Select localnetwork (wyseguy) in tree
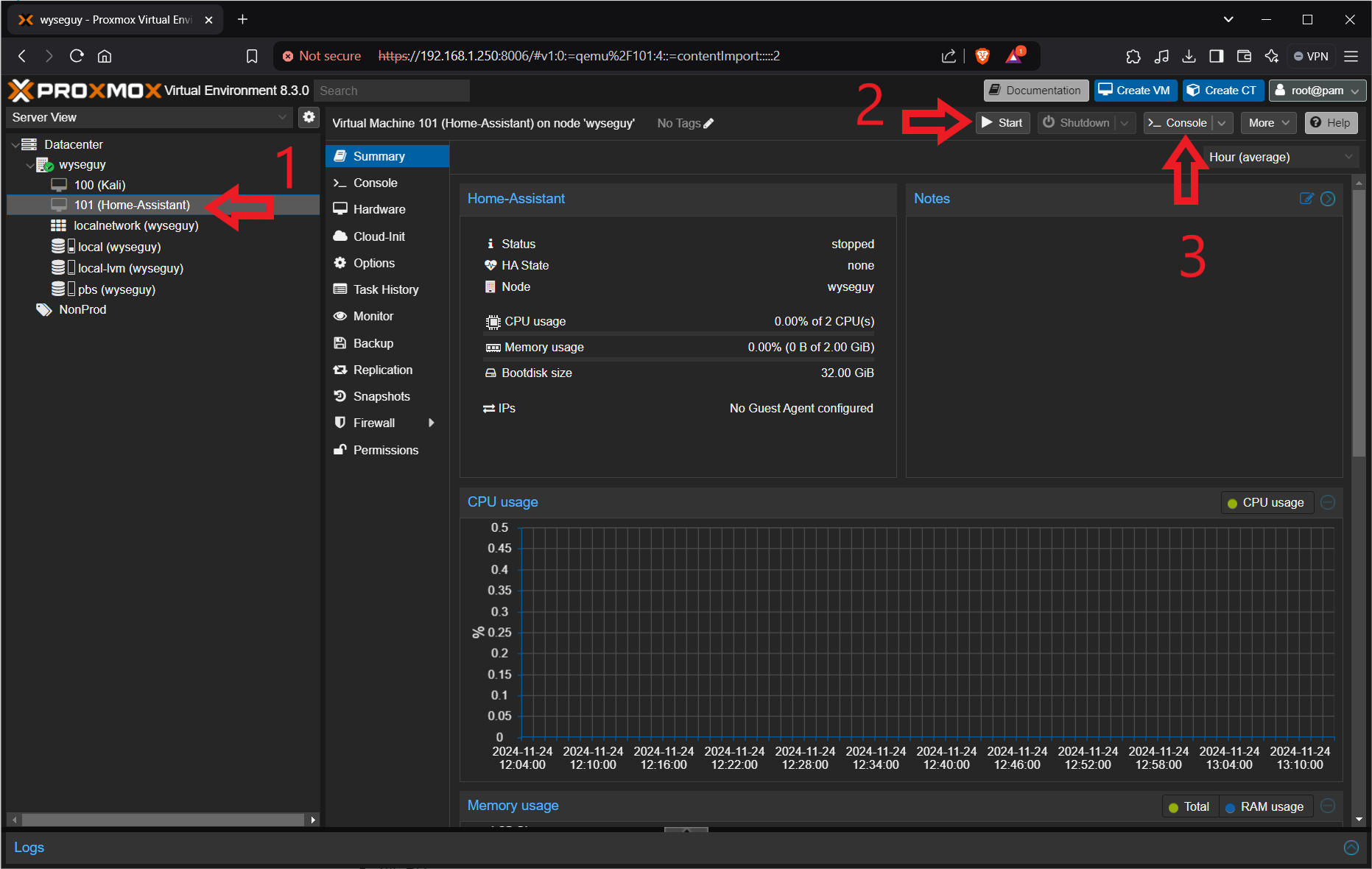1372x869 pixels. tap(163, 225)
